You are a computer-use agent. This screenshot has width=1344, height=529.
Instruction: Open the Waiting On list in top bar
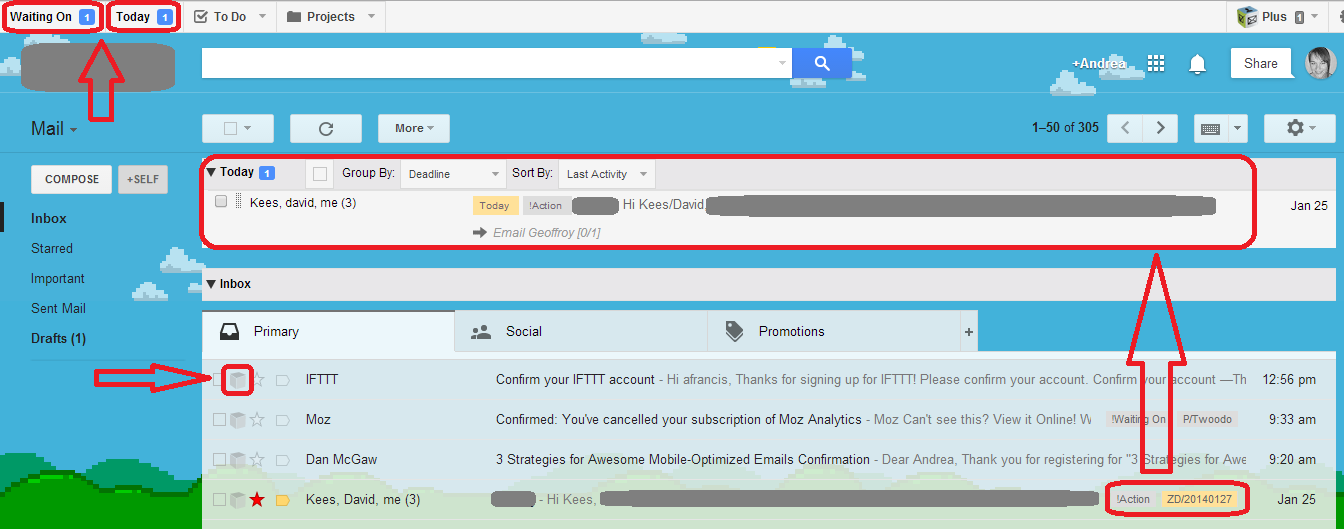(52, 17)
